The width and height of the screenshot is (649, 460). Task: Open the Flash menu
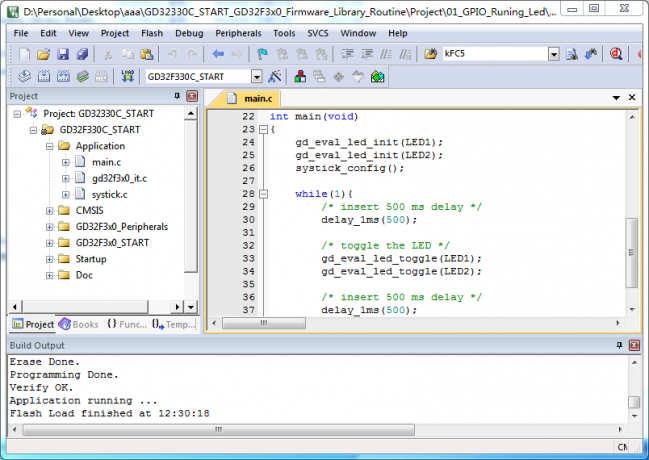[x=152, y=33]
